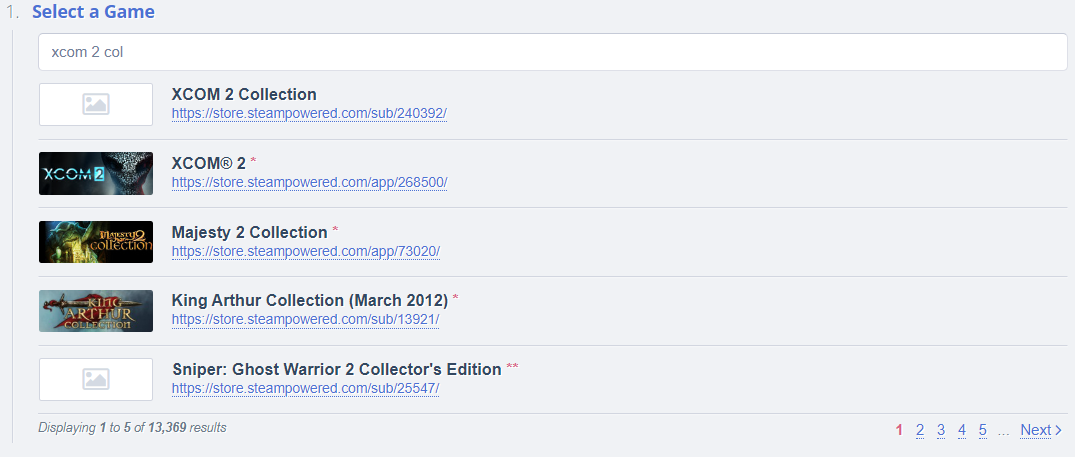The width and height of the screenshot is (1075, 457).
Task: Go to results page 2
Action: (920, 430)
